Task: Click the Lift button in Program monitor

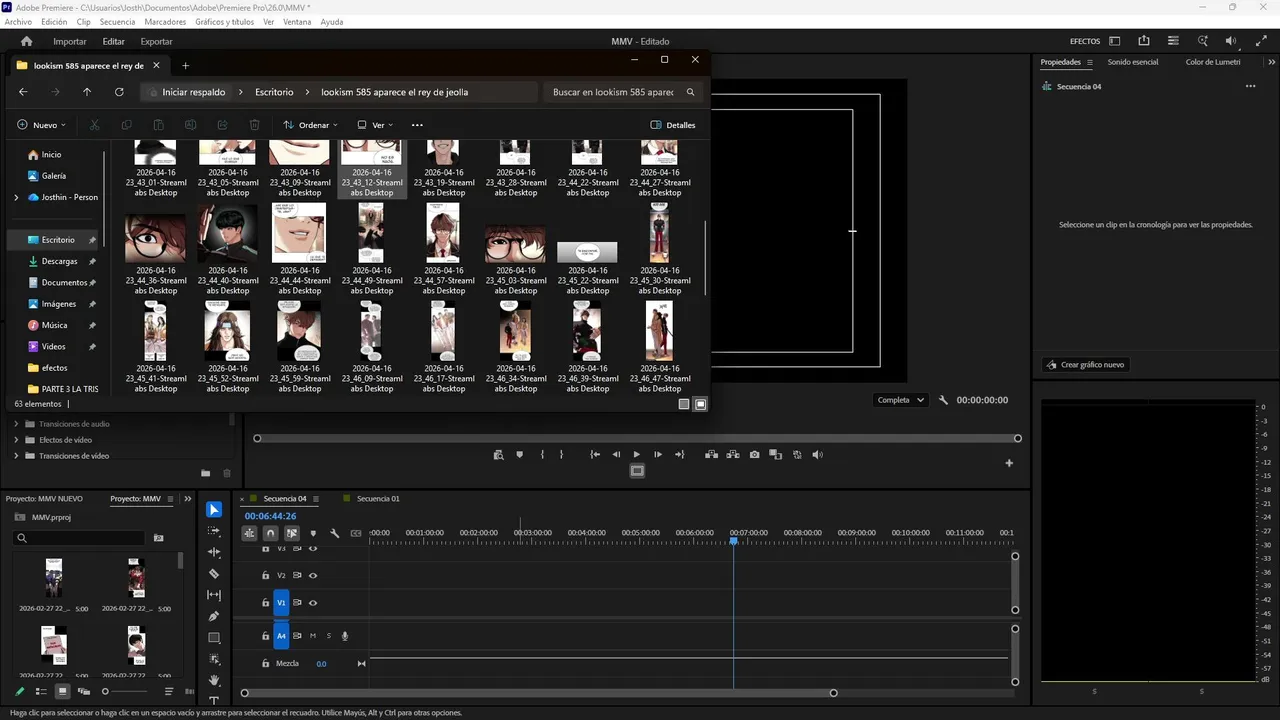Action: 711,455
